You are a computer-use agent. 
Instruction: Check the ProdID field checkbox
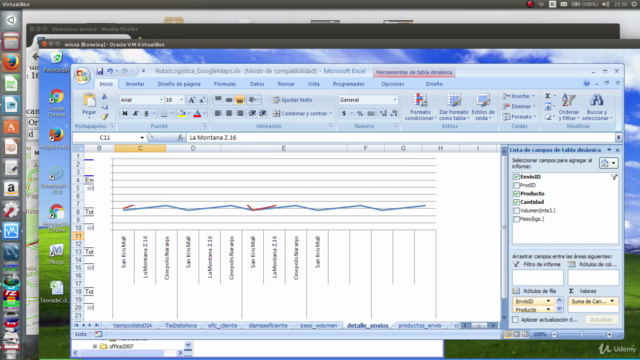[516, 185]
